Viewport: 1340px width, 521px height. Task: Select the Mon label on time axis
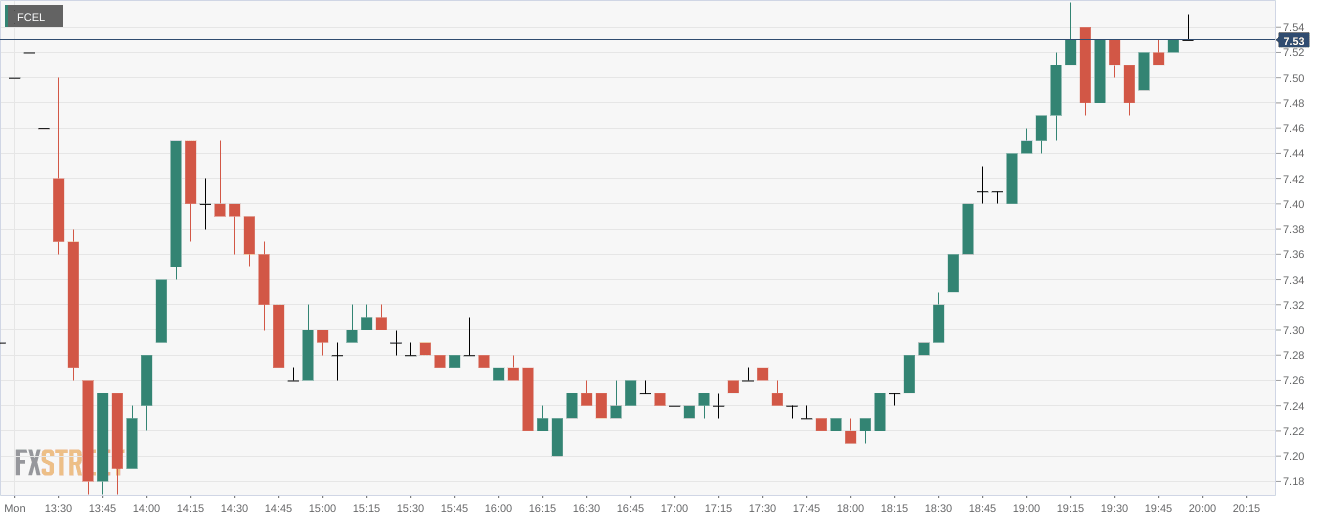click(15, 508)
